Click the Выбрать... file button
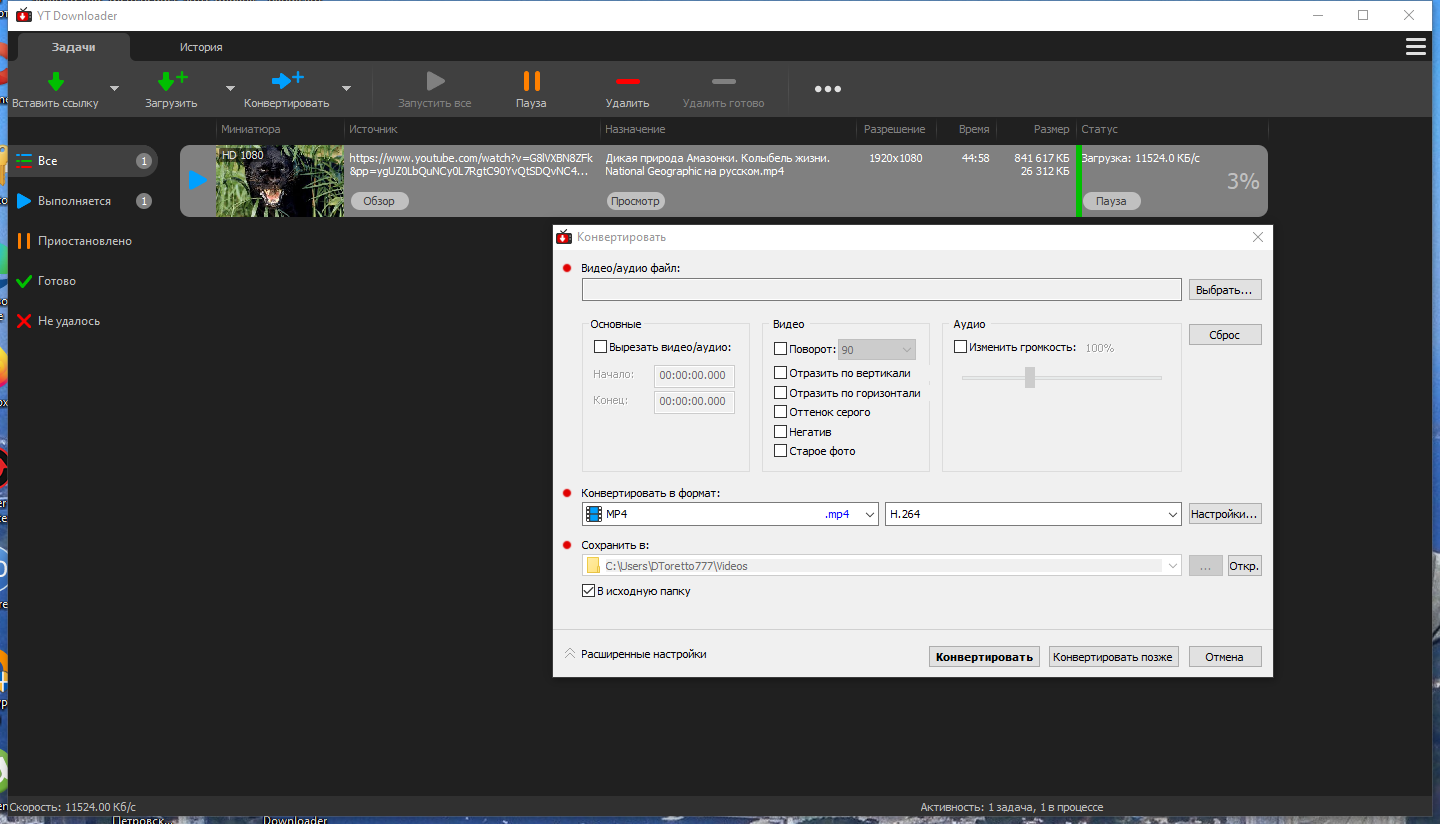 (1225, 290)
